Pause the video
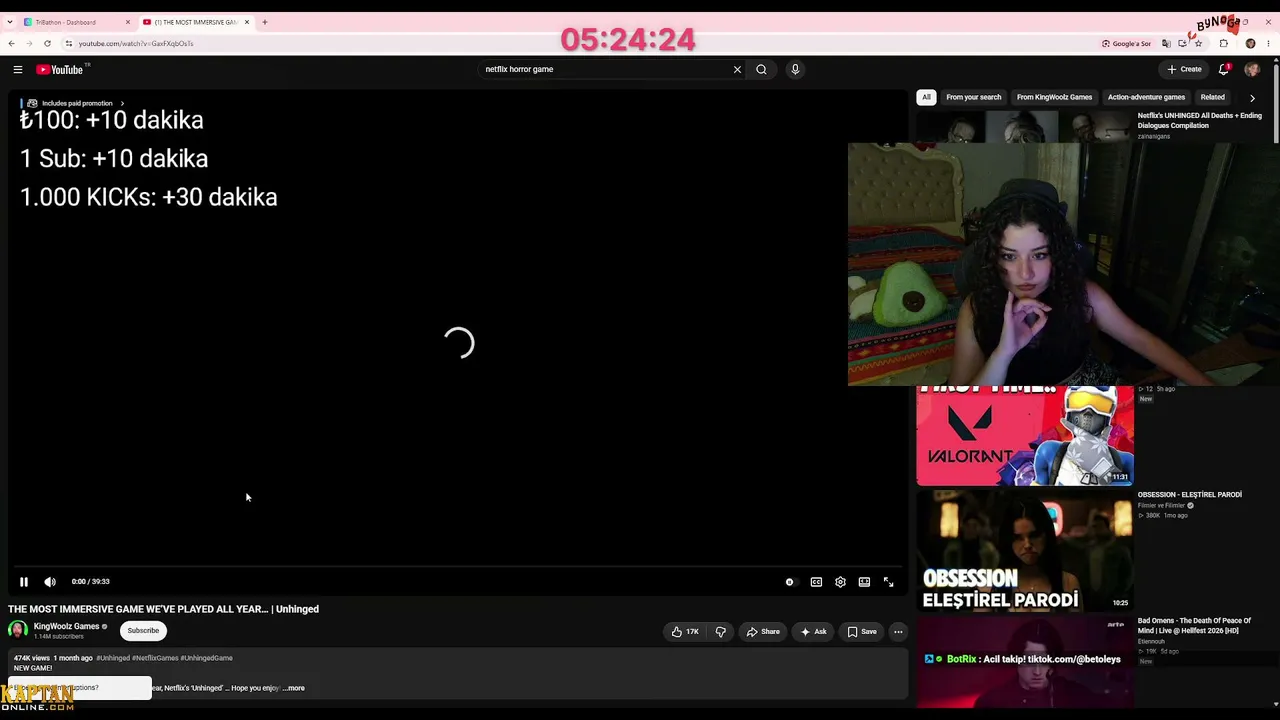Image resolution: width=1280 pixels, height=720 pixels. pyautogui.click(x=24, y=581)
